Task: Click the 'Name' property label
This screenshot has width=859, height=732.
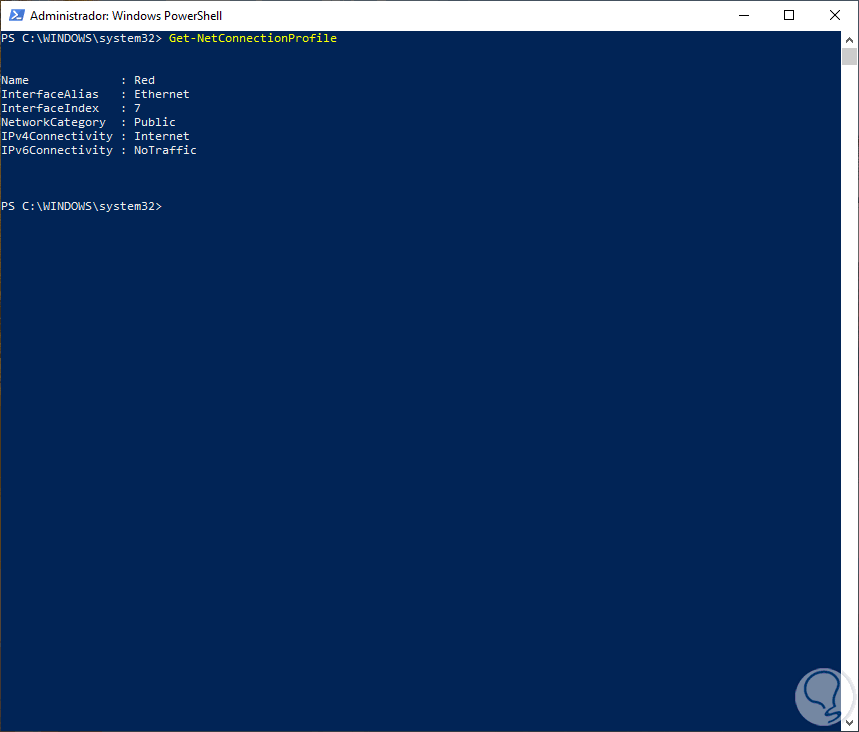Action: pos(15,80)
